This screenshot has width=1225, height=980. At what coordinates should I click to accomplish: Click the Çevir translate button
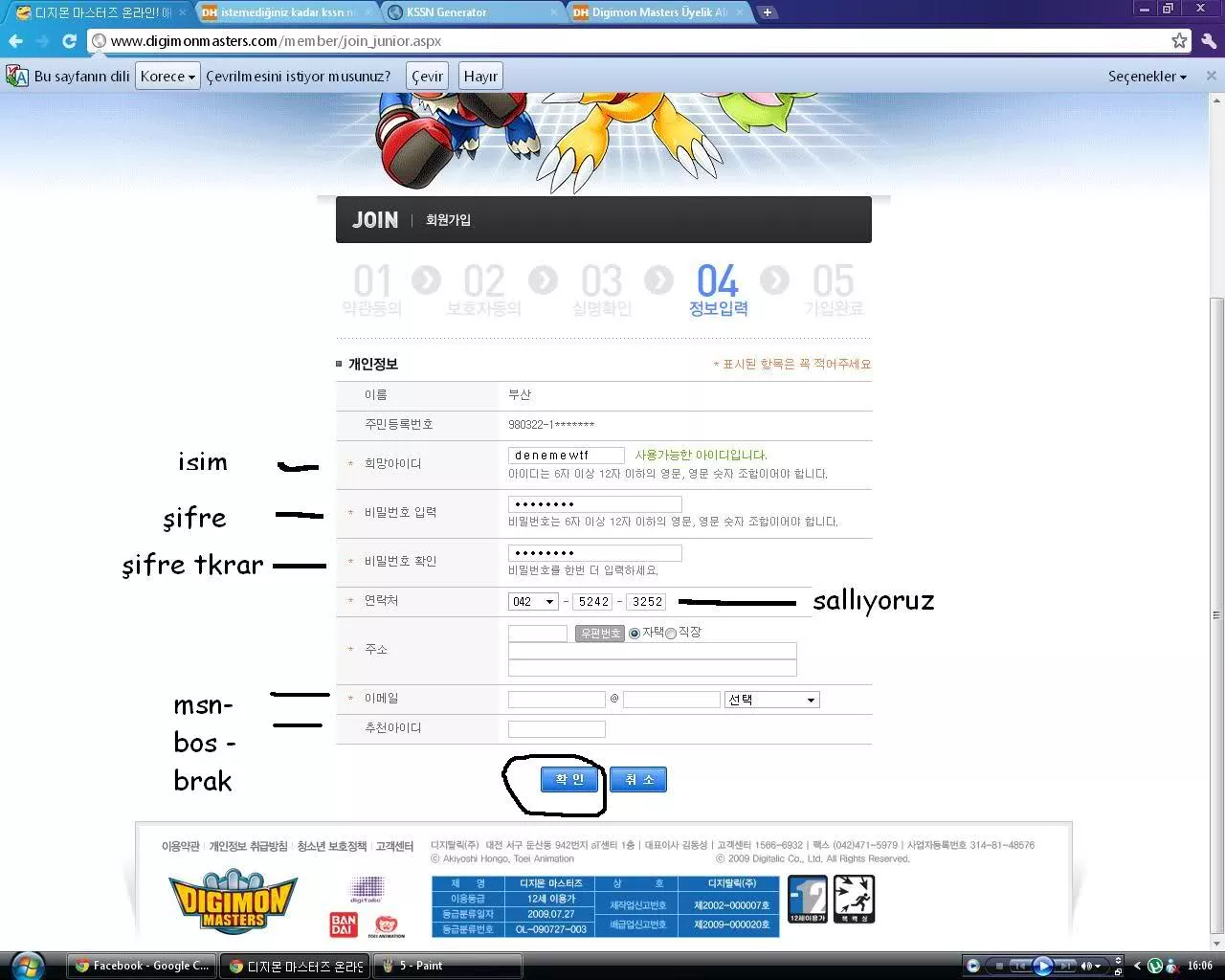(427, 76)
